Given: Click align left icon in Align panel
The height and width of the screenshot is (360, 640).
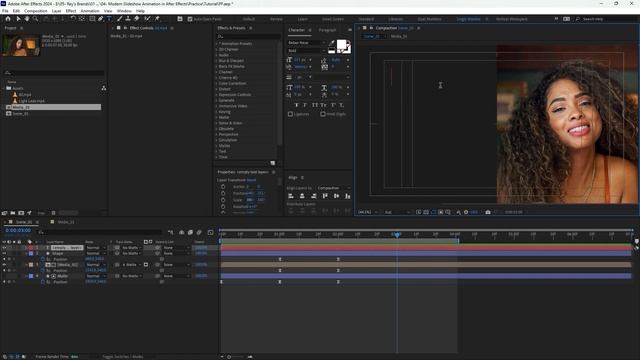Looking at the screenshot, I should 291,196.
